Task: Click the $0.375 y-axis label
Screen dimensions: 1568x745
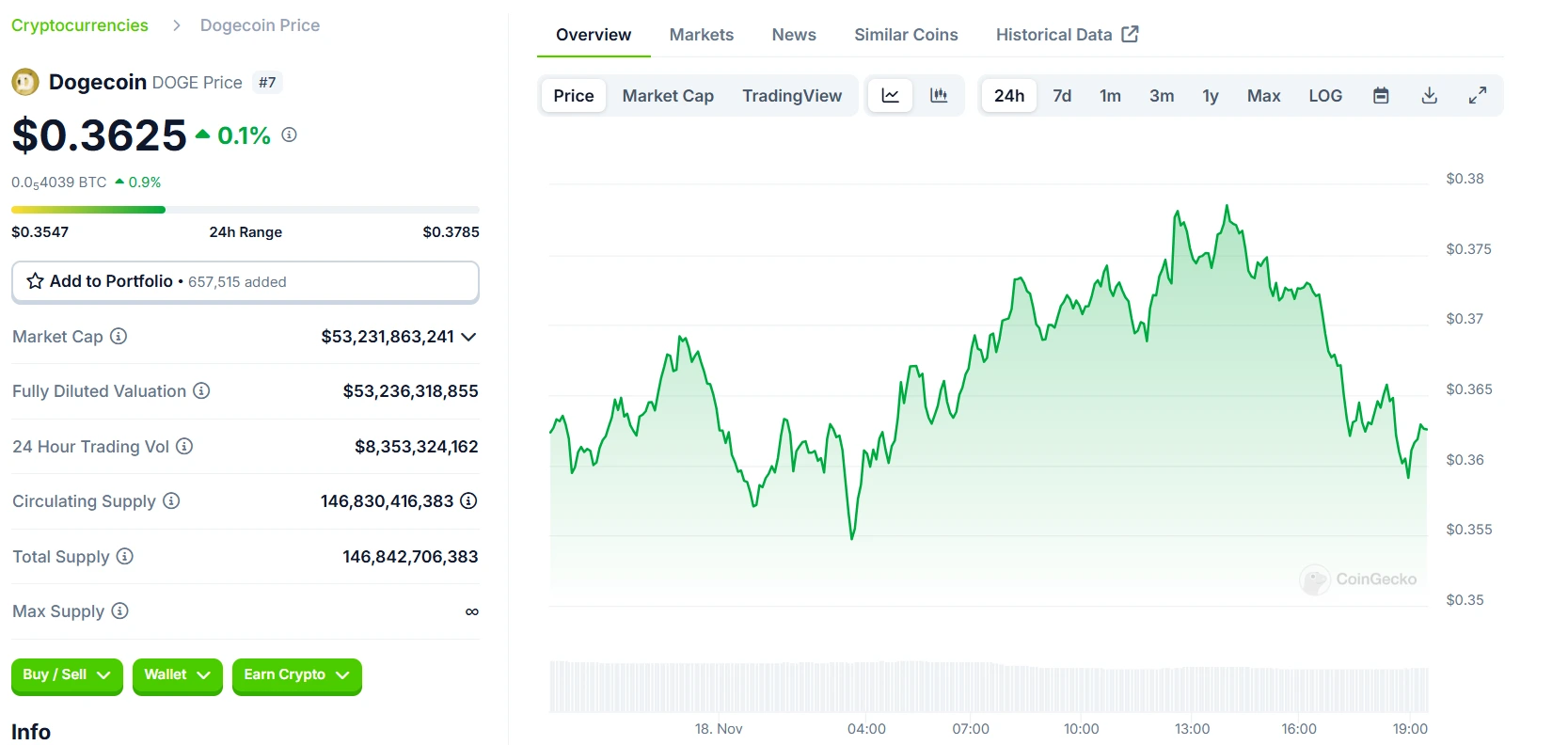Action: (x=1468, y=249)
